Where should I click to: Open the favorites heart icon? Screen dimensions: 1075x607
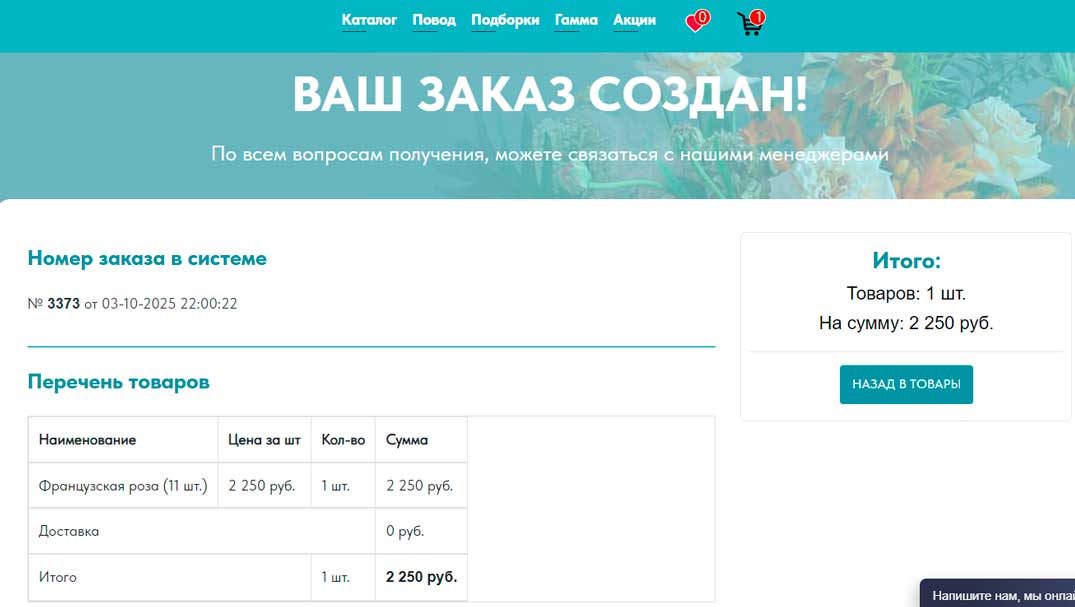coord(695,23)
